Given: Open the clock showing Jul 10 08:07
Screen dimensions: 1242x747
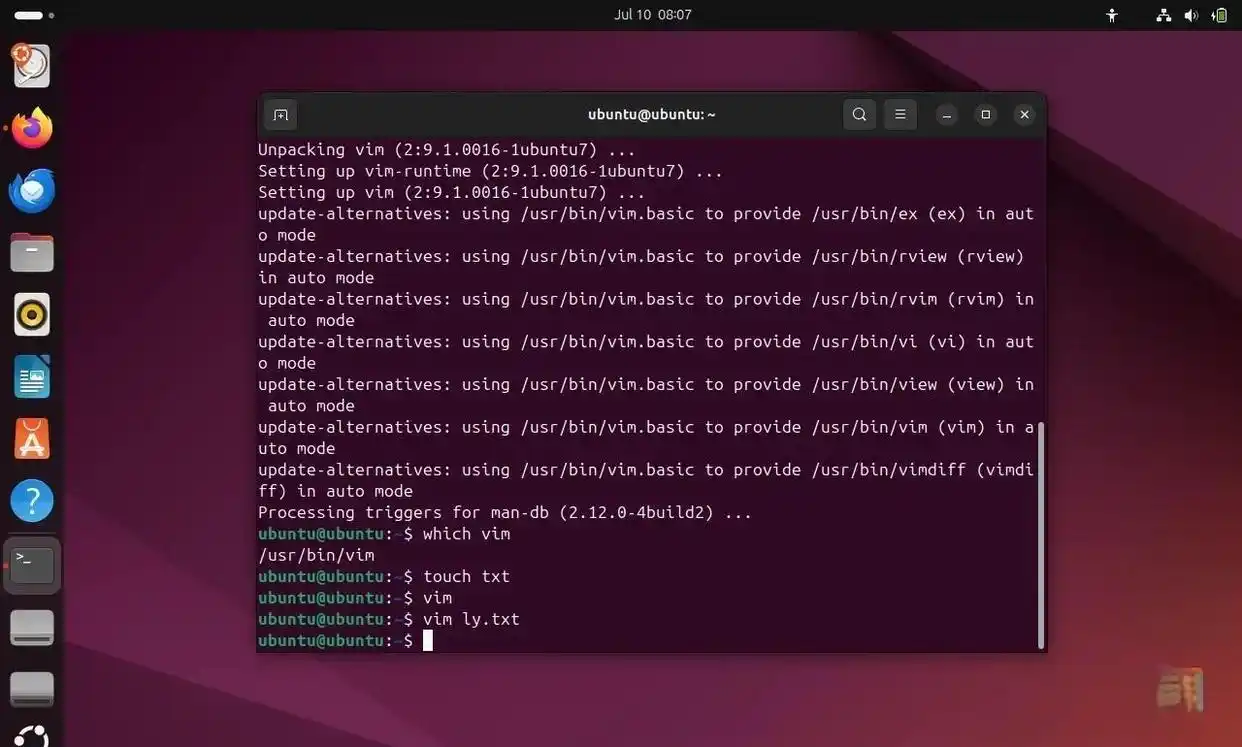Looking at the screenshot, I should click(x=652, y=15).
